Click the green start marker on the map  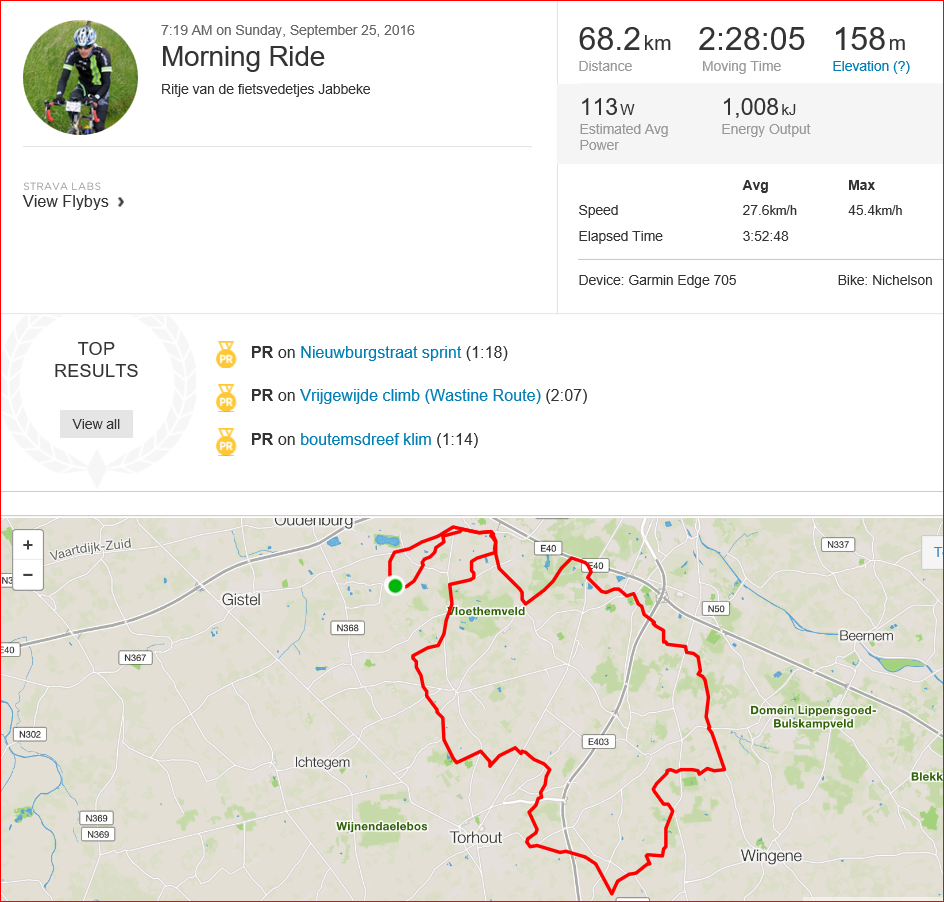[x=395, y=585]
